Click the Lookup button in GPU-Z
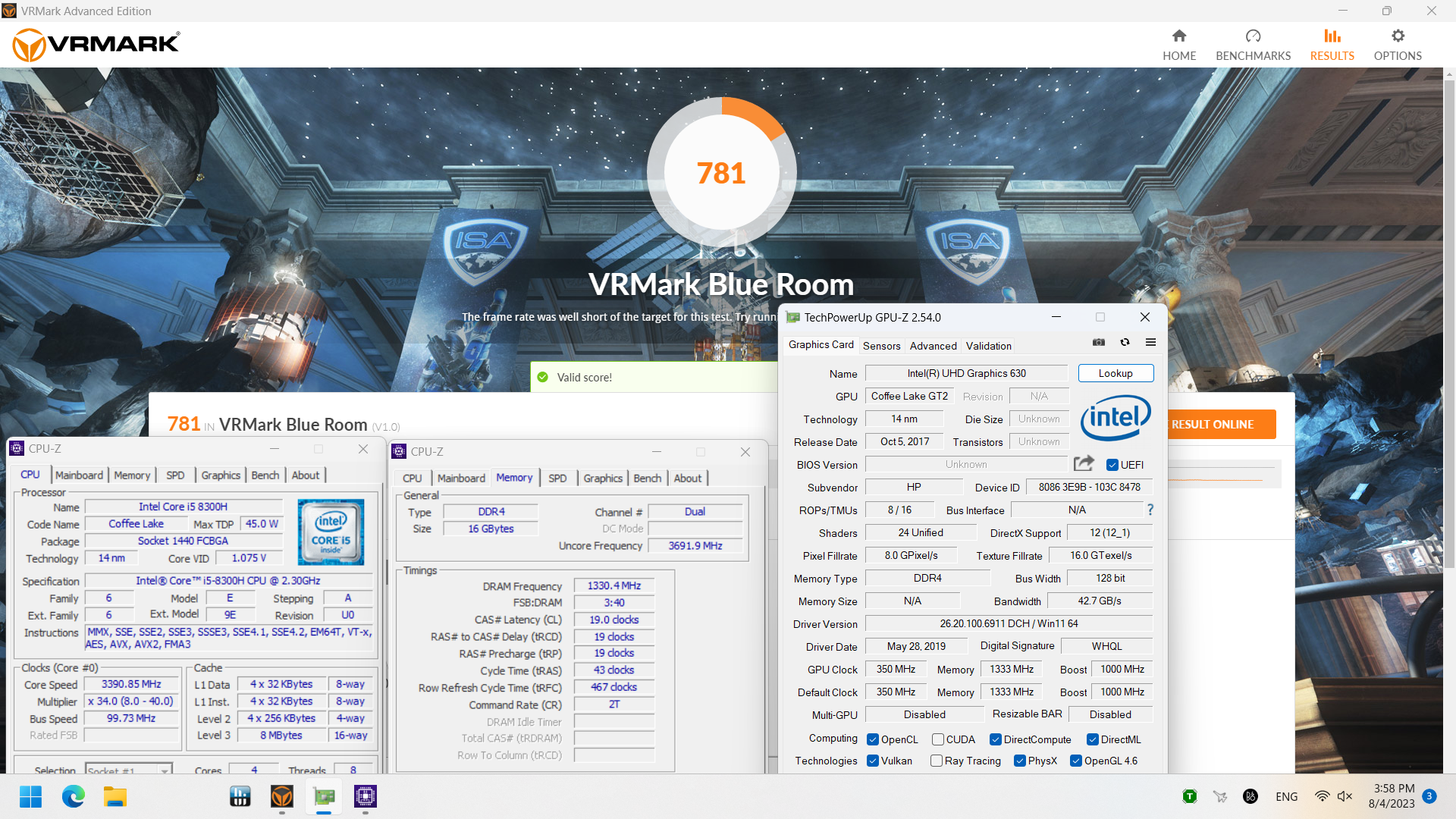The image size is (1456, 819). 1116,373
